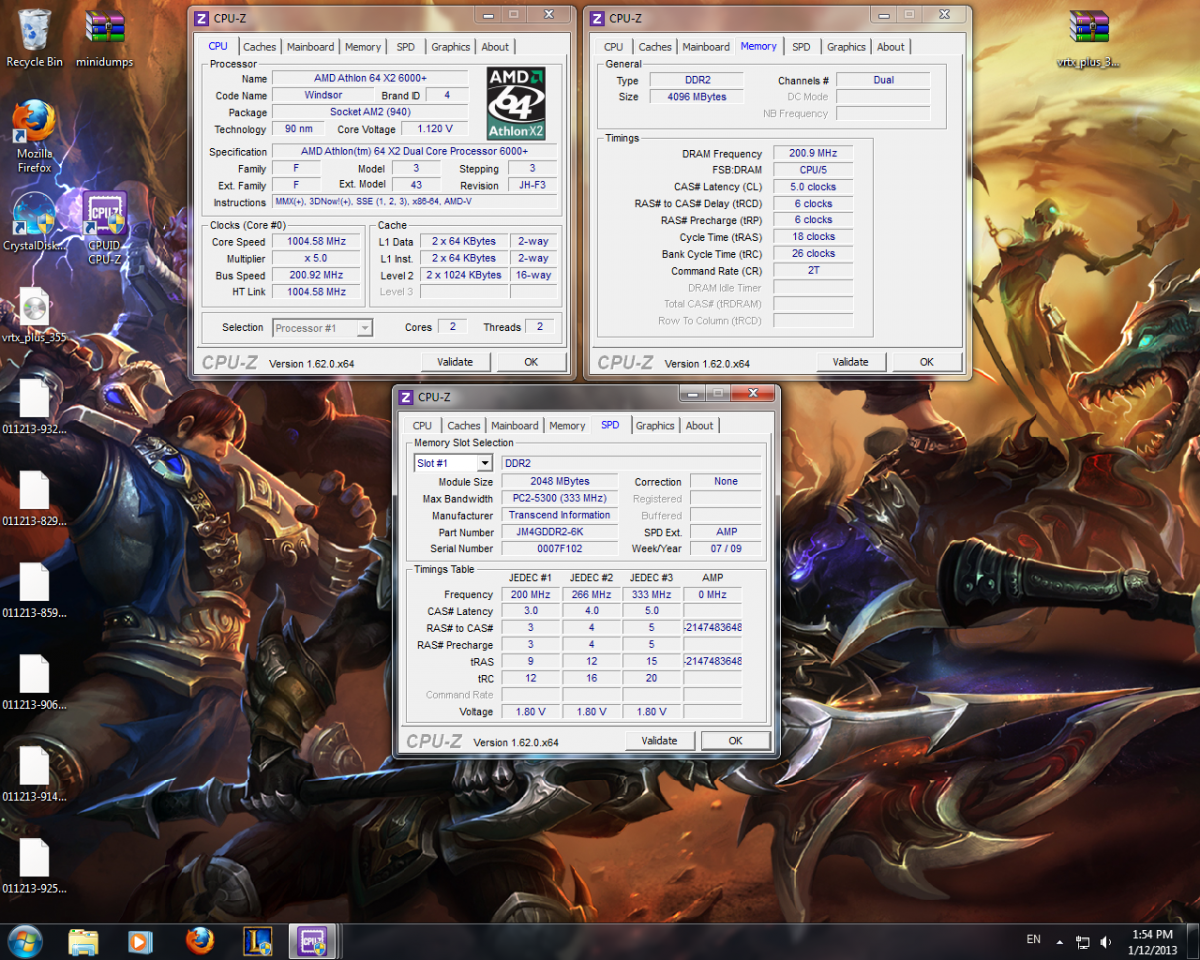Click the DRAM Frequency 200.9 MHz value

(813, 153)
